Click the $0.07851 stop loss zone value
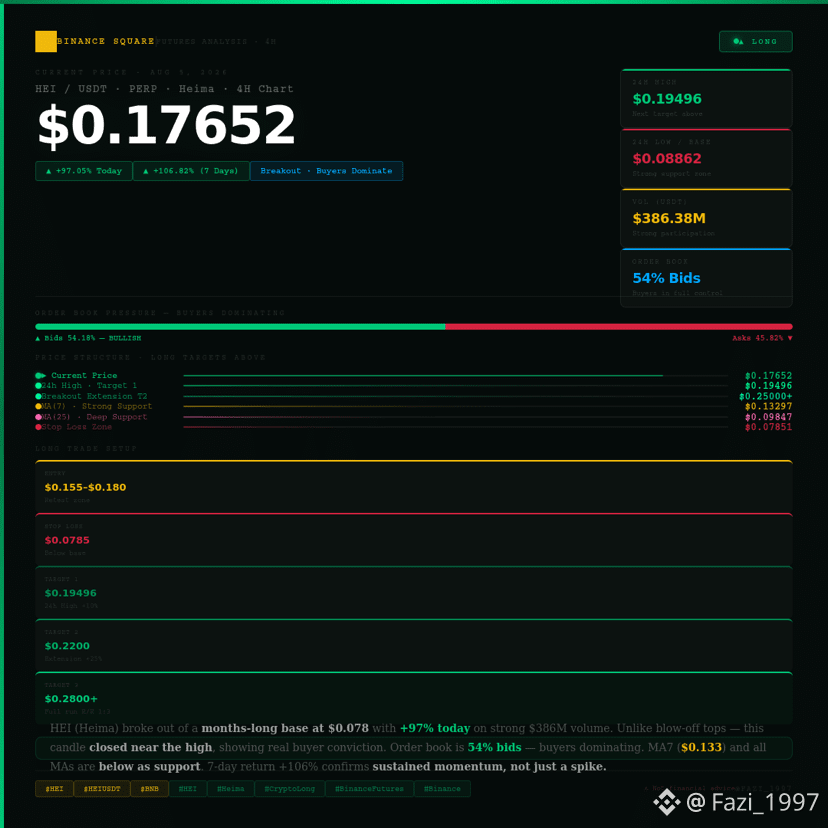 click(768, 427)
